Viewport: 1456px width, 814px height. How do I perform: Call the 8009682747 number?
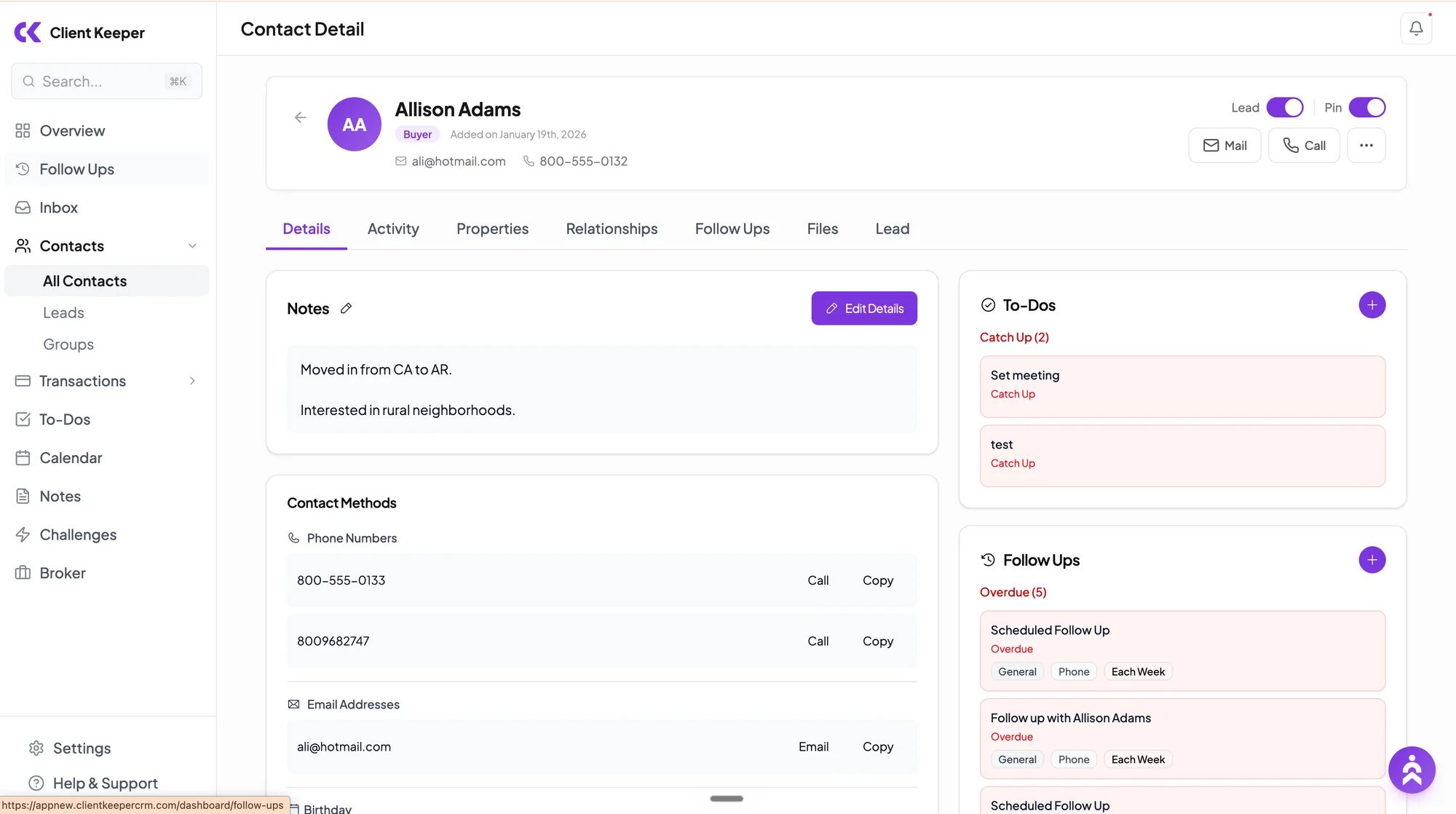tap(818, 641)
